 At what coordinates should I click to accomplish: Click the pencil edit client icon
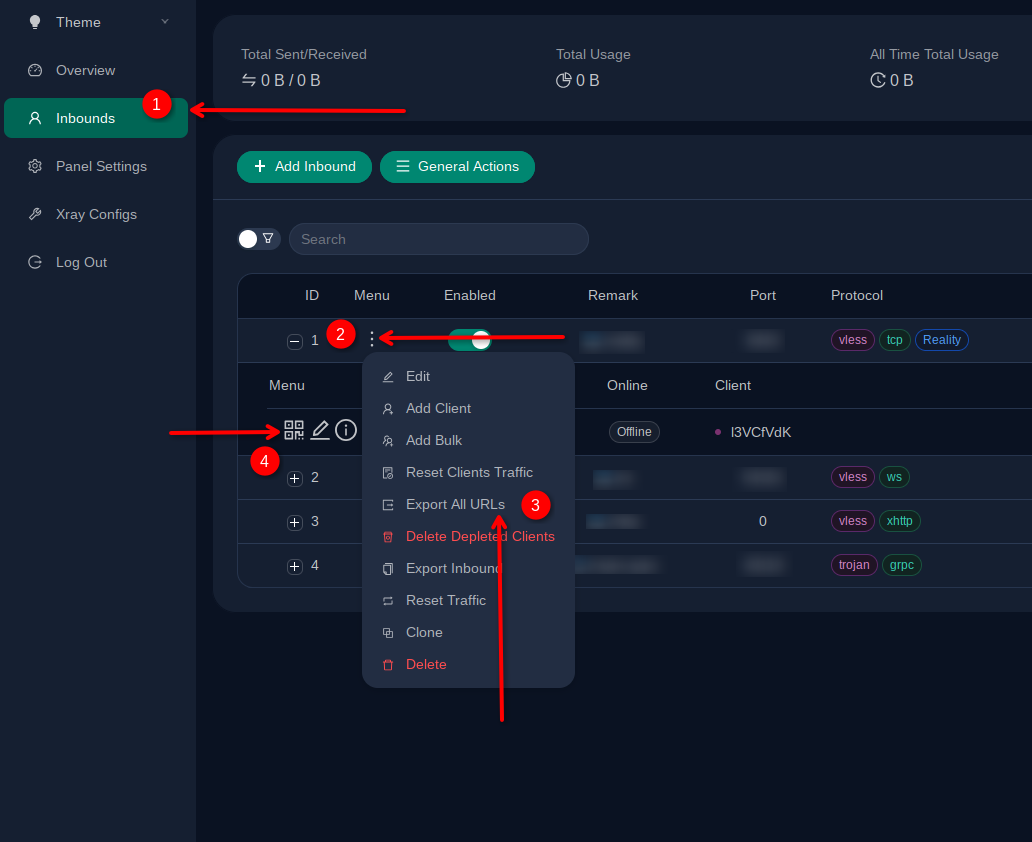[x=320, y=430]
